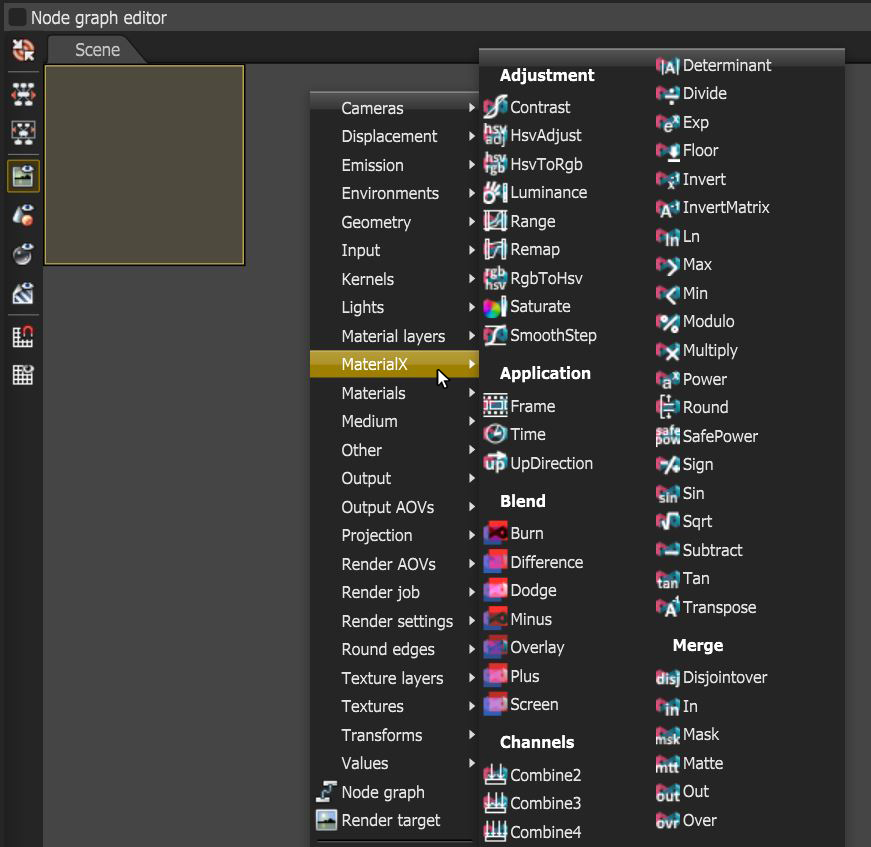Open the Lights menu entry

pos(394,307)
